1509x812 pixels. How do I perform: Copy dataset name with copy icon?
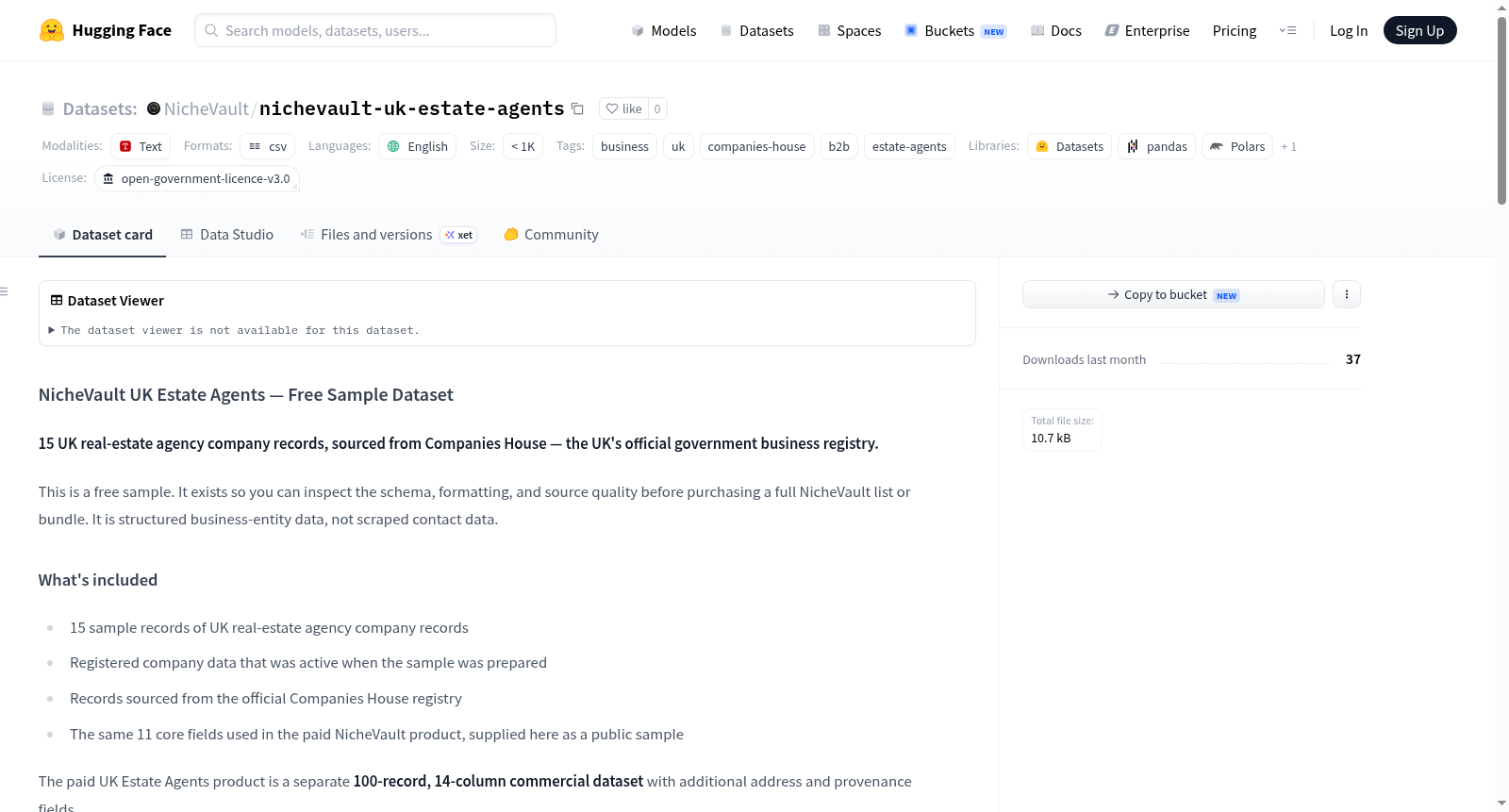tap(577, 109)
